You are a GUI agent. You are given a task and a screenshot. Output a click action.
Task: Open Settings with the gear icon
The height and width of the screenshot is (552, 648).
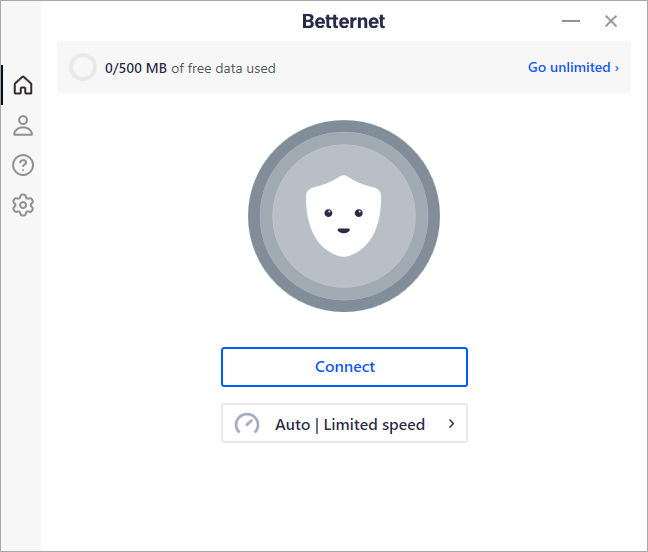(23, 205)
